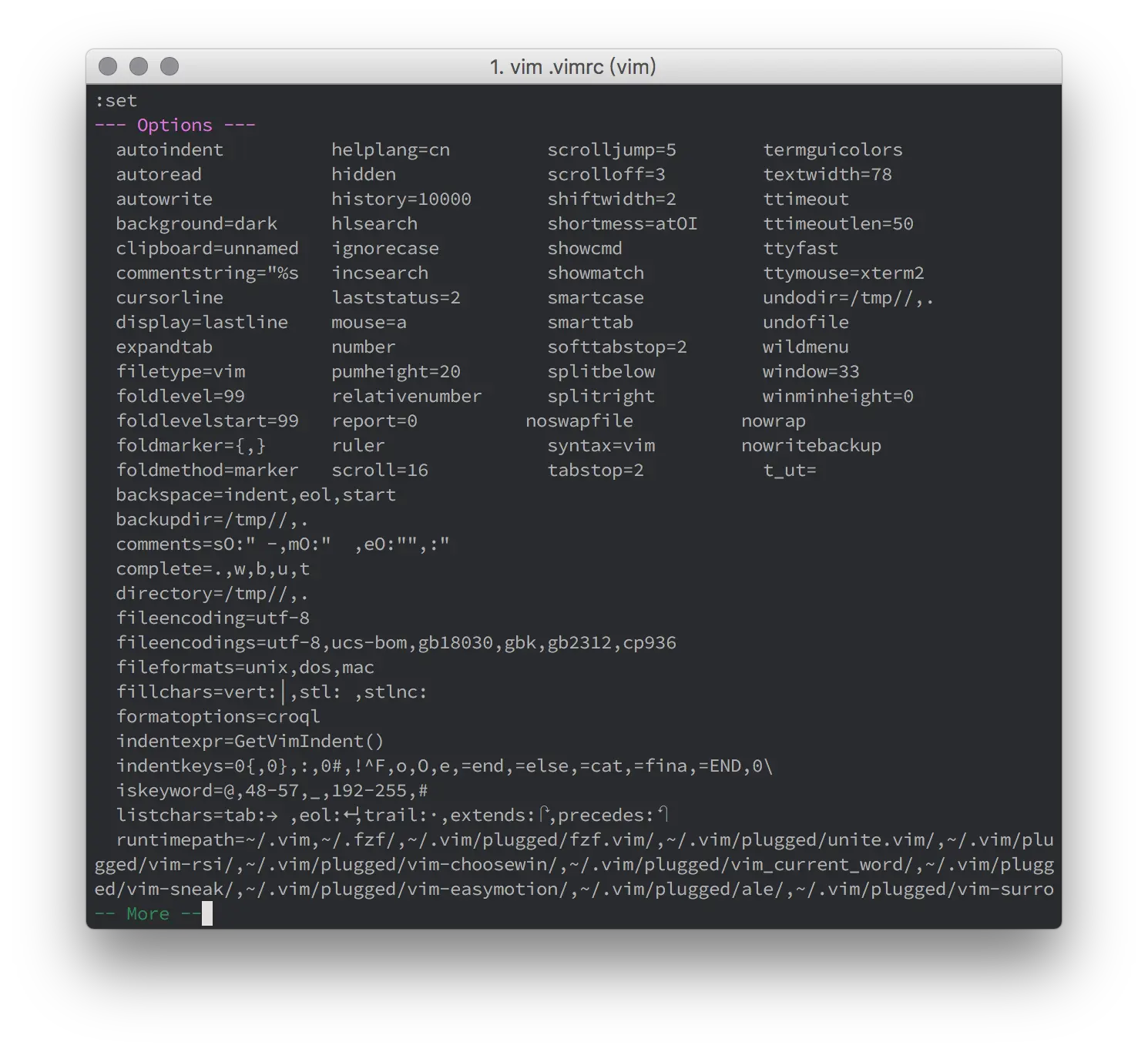Click the 'laststatus=2' option
Viewport: 1148px width, 1052px height.
396,298
